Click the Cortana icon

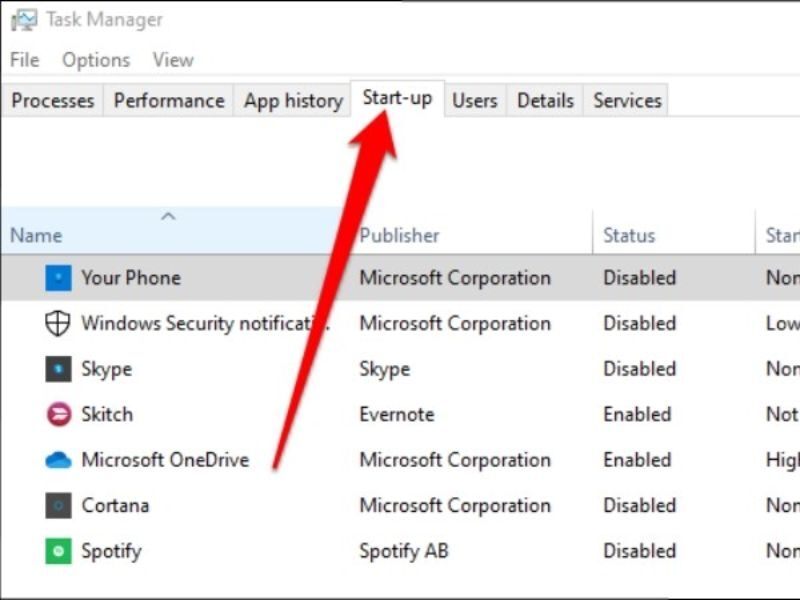(x=57, y=505)
